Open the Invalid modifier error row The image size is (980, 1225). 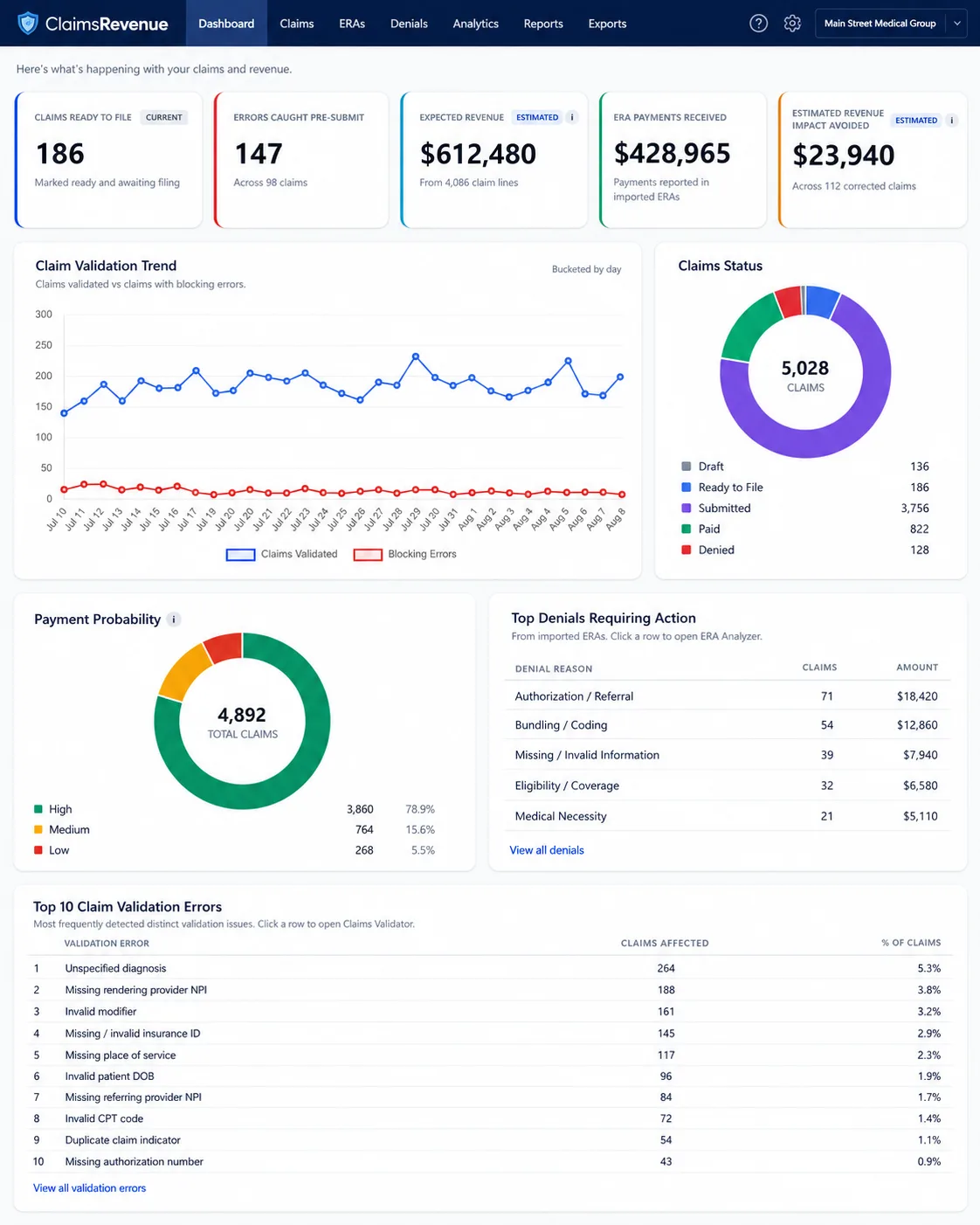click(489, 1012)
